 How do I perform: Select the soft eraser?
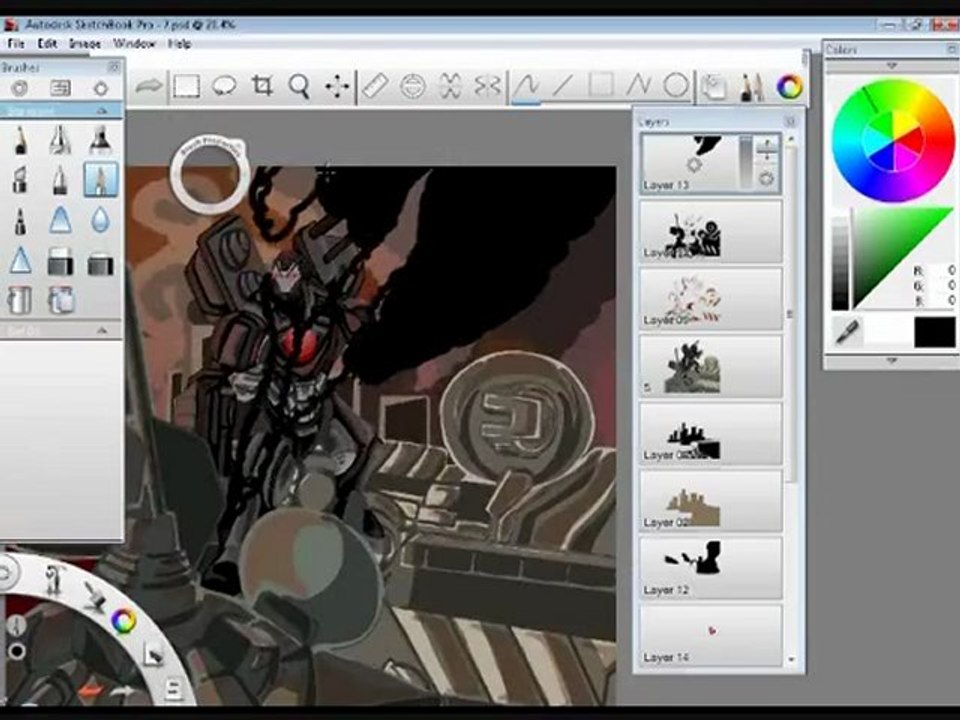100,263
